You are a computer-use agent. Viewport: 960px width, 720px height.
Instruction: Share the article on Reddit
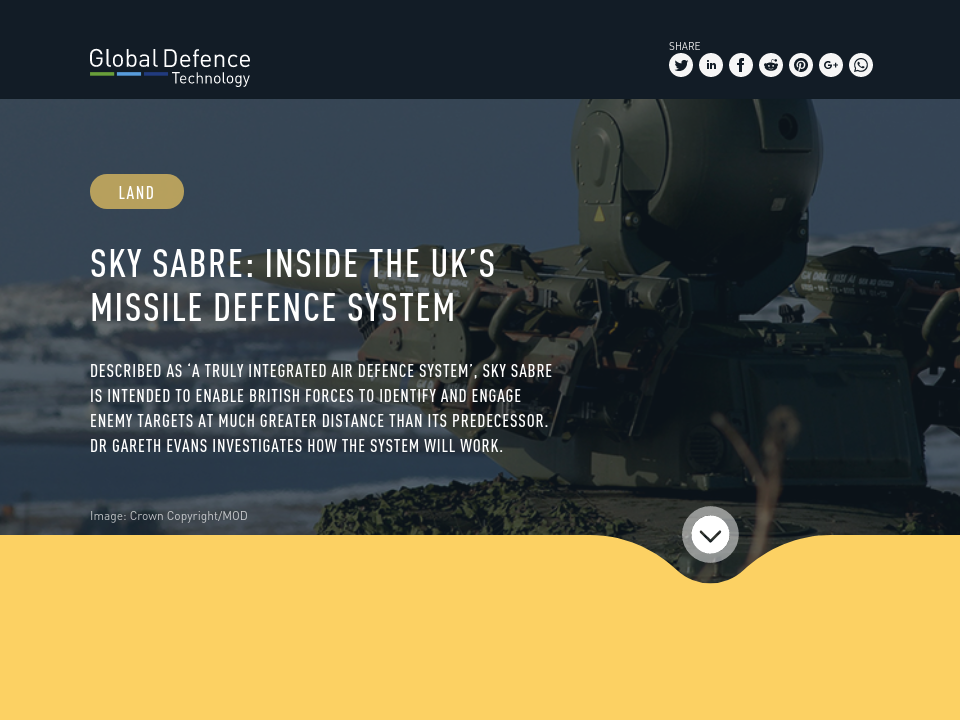[771, 65]
